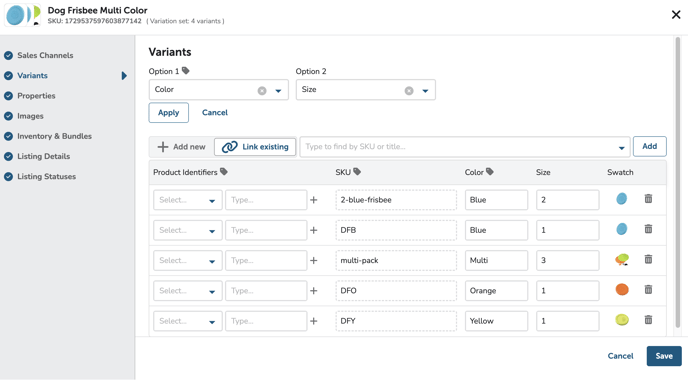Image resolution: width=688 pixels, height=392 pixels.
Task: Apply the variant options
Action: 168,113
